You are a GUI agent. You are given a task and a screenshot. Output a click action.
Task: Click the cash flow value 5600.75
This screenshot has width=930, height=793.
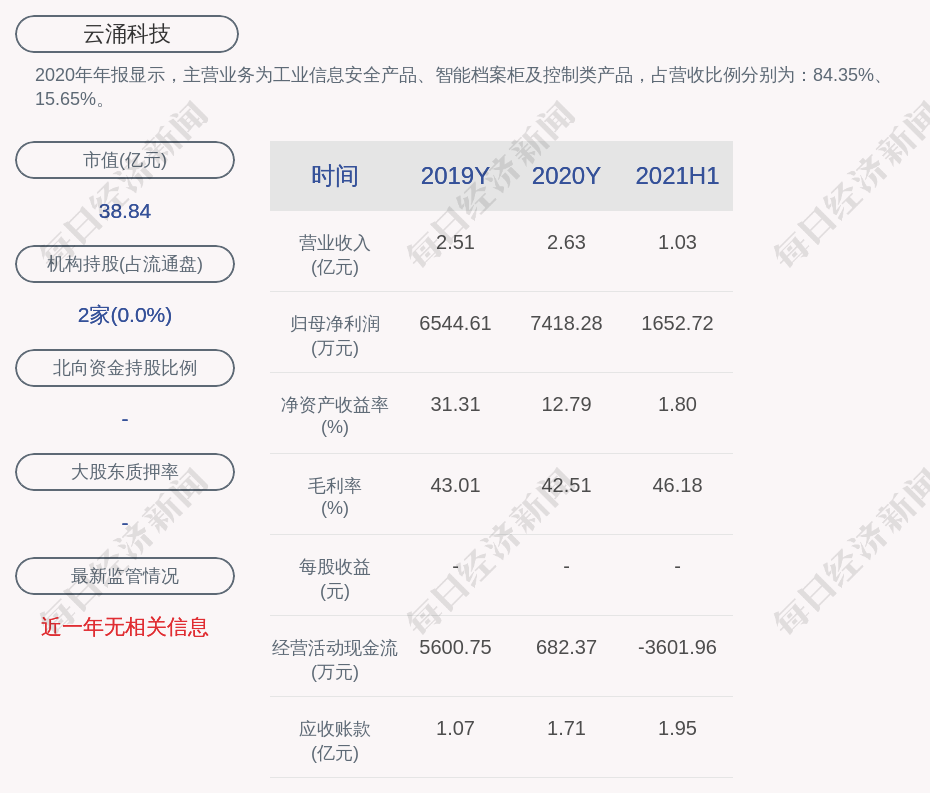[x=455, y=648]
